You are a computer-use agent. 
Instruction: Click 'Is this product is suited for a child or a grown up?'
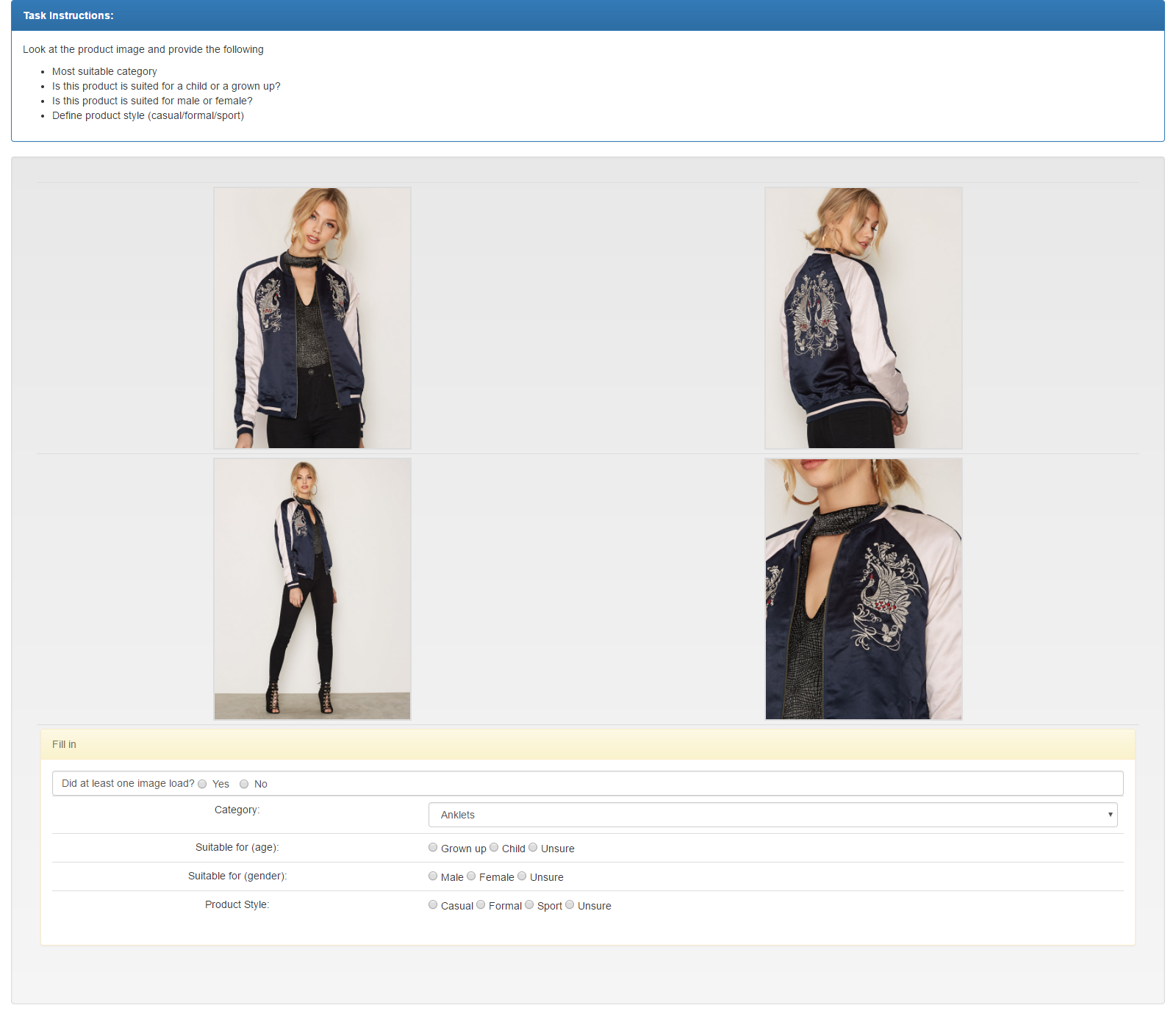pos(166,86)
